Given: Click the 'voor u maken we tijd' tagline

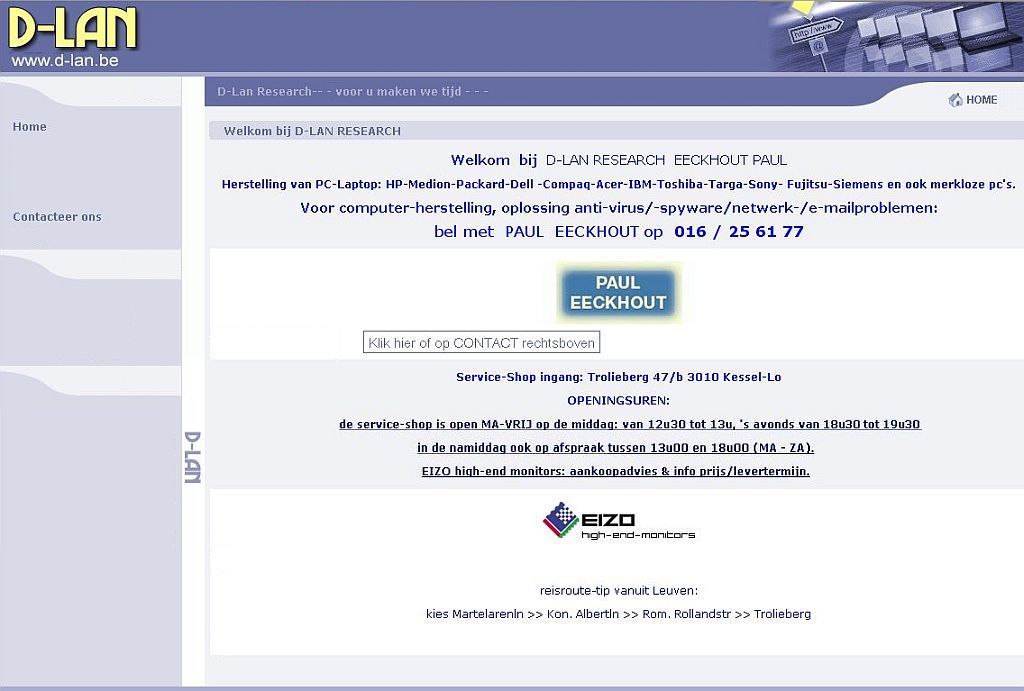Looking at the screenshot, I should click(398, 91).
